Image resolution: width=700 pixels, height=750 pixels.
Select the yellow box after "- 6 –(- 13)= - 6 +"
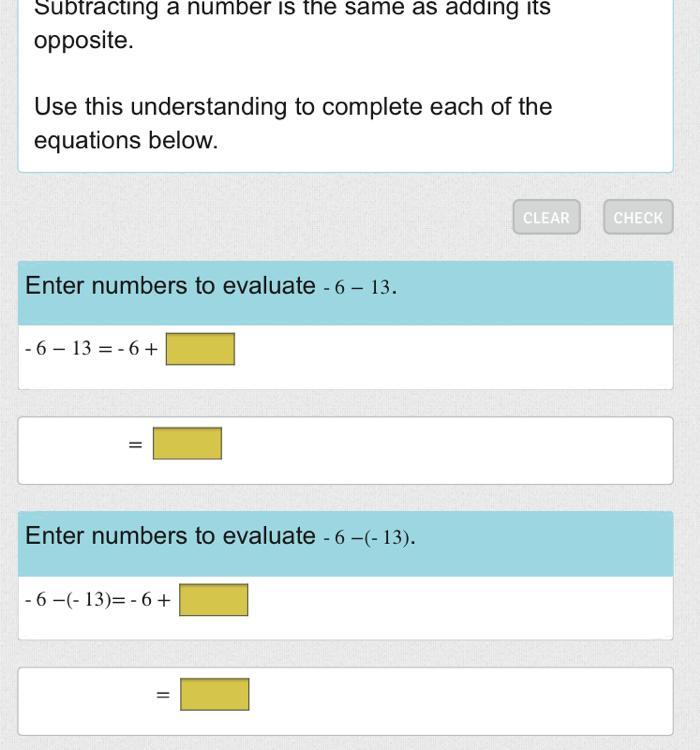[x=213, y=600]
